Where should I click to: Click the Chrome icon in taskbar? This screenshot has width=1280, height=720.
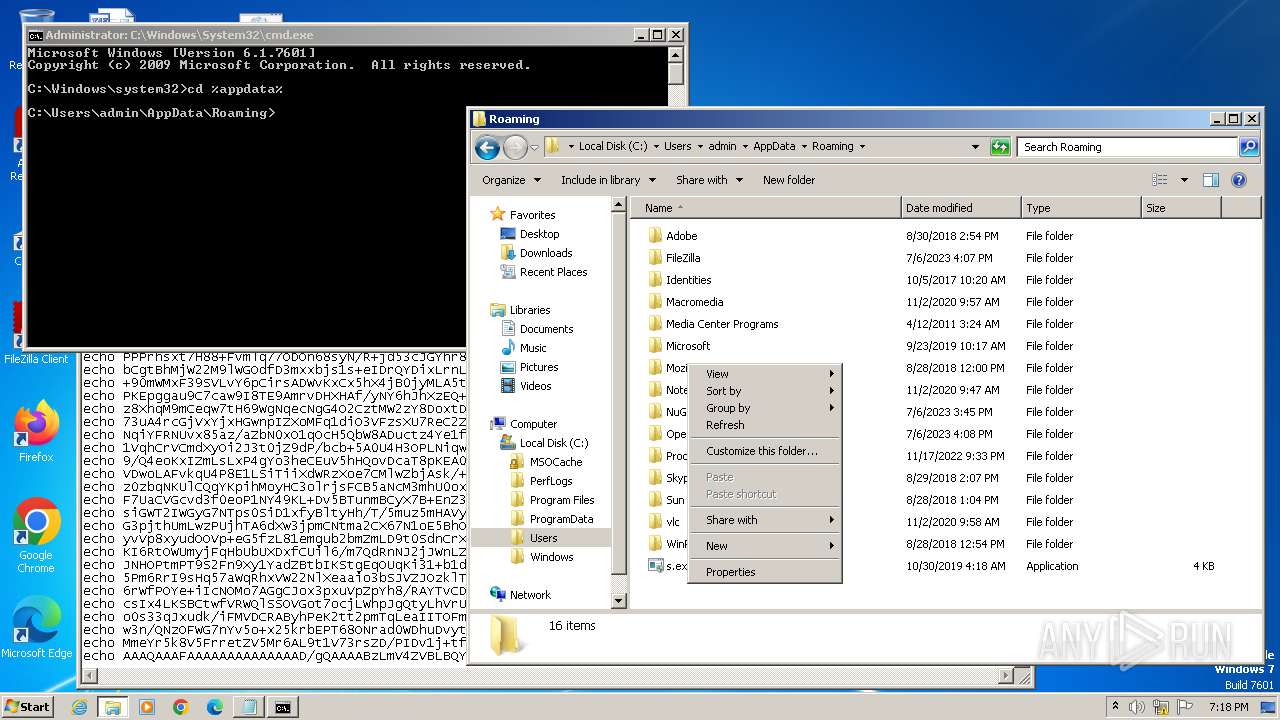tap(180, 707)
